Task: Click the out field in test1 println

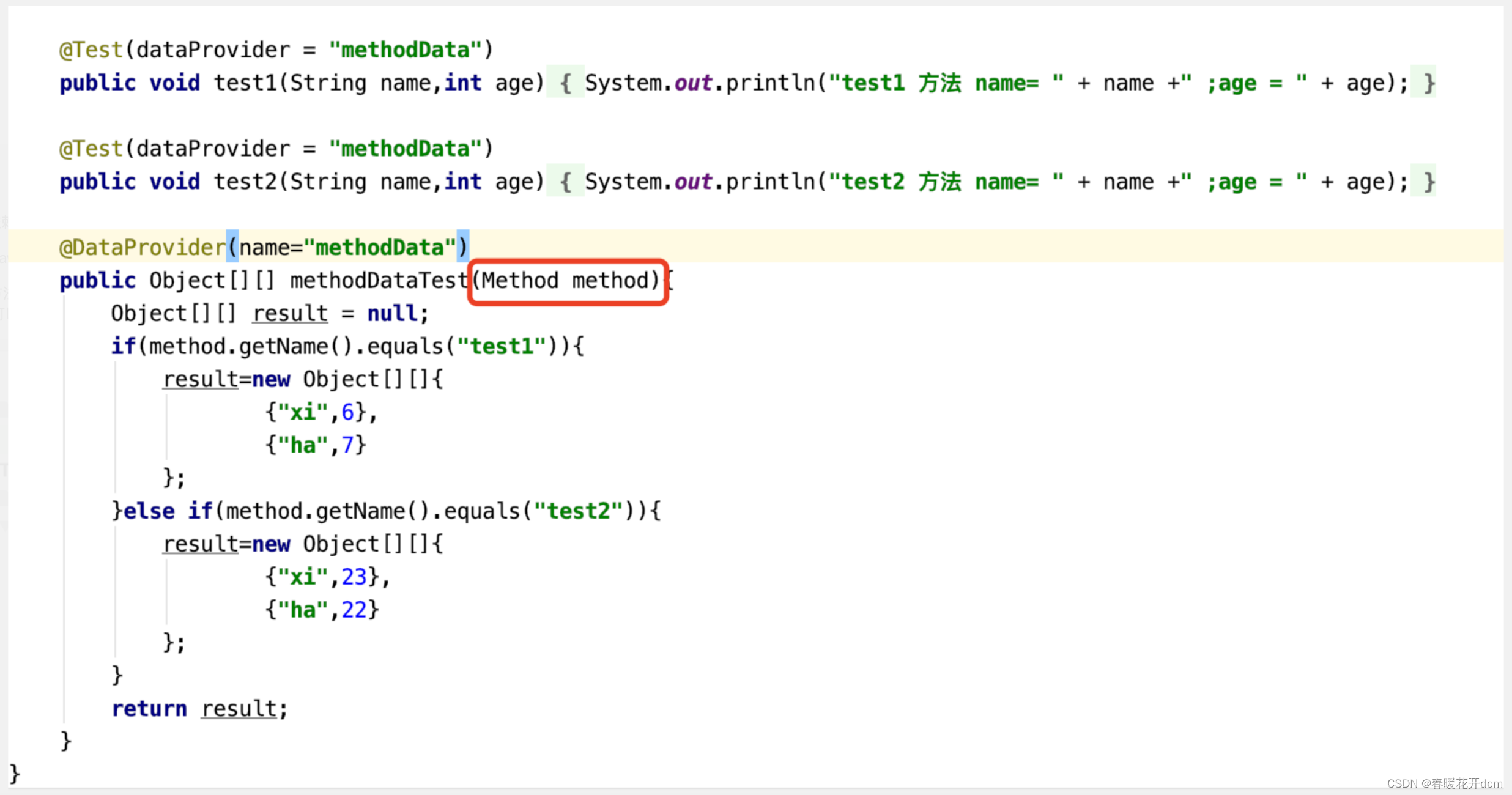Action: point(693,83)
